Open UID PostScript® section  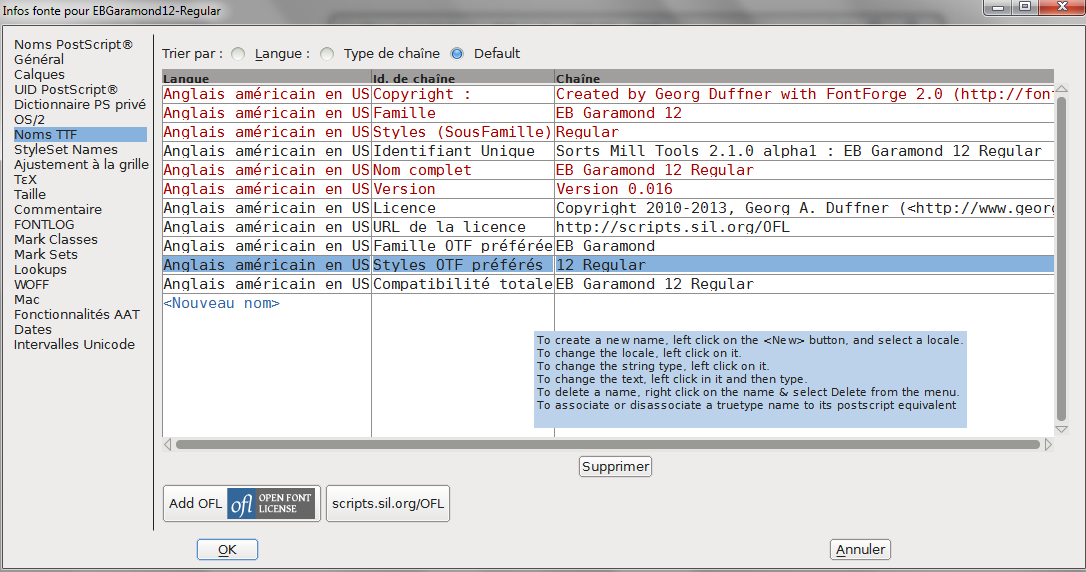coord(66,89)
